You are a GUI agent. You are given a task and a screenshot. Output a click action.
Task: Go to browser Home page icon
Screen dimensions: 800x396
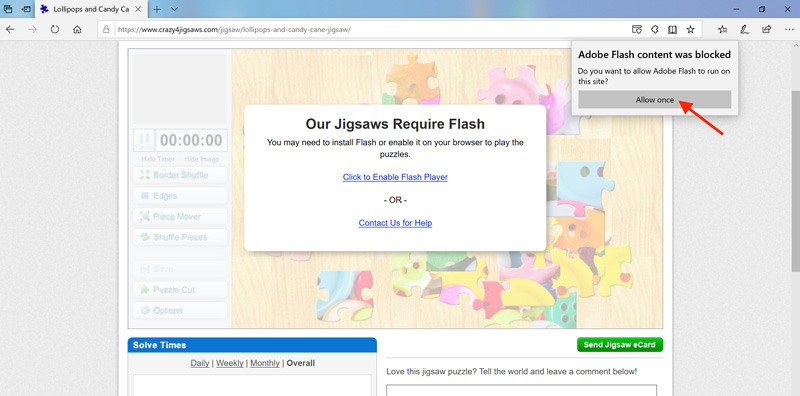(77, 30)
